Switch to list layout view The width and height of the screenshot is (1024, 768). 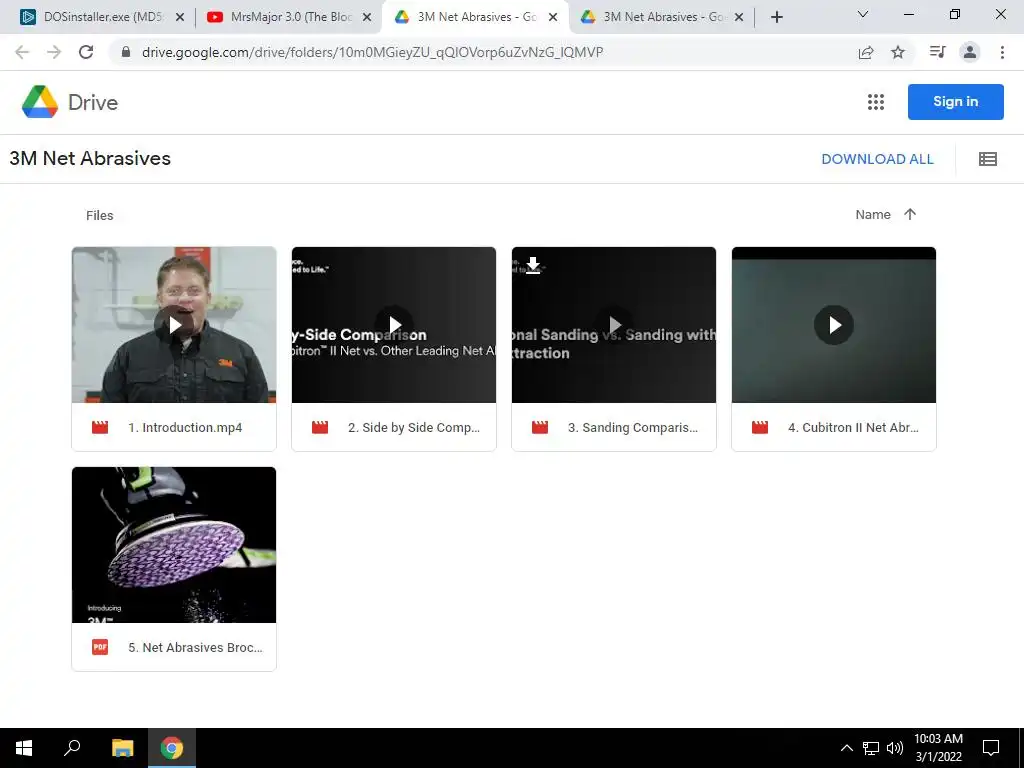pos(987,159)
